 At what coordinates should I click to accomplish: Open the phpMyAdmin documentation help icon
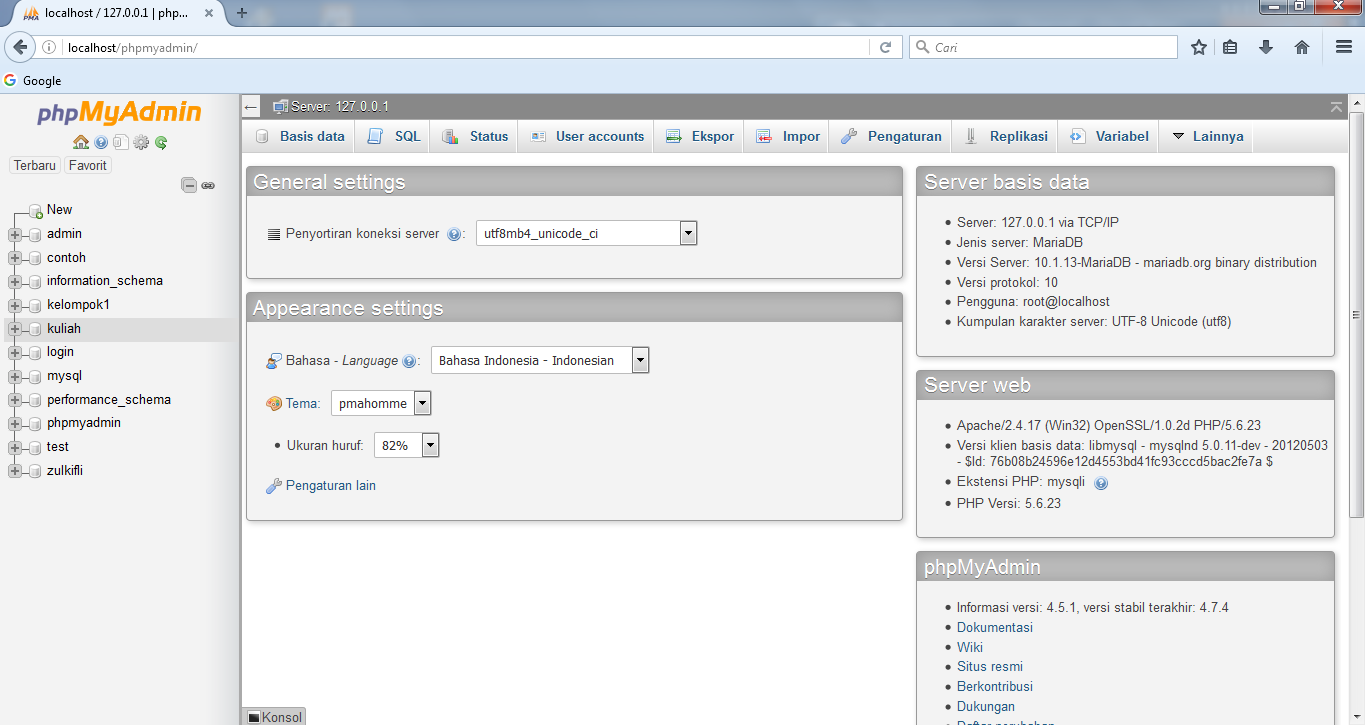[x=101, y=142]
